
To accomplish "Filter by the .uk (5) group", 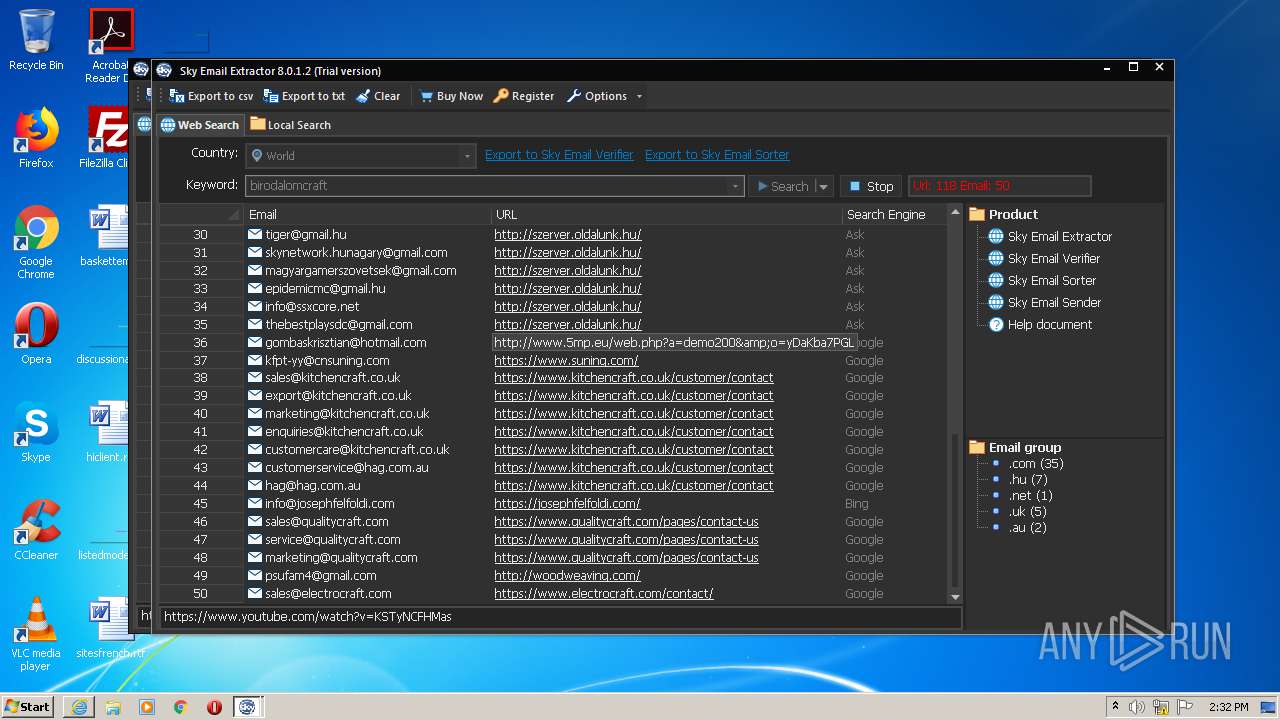I will coord(1027,512).
